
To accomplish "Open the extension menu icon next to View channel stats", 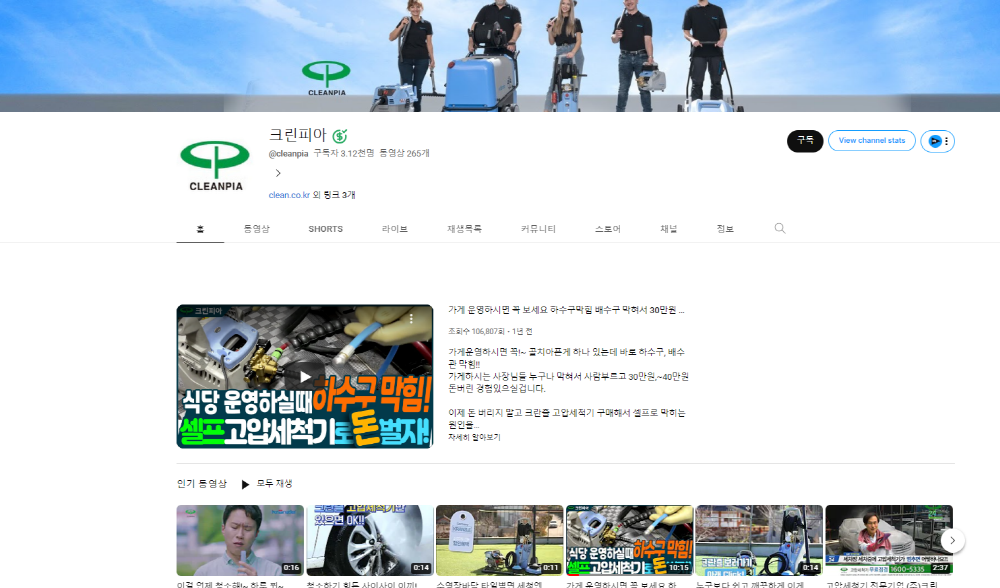I will tap(938, 141).
